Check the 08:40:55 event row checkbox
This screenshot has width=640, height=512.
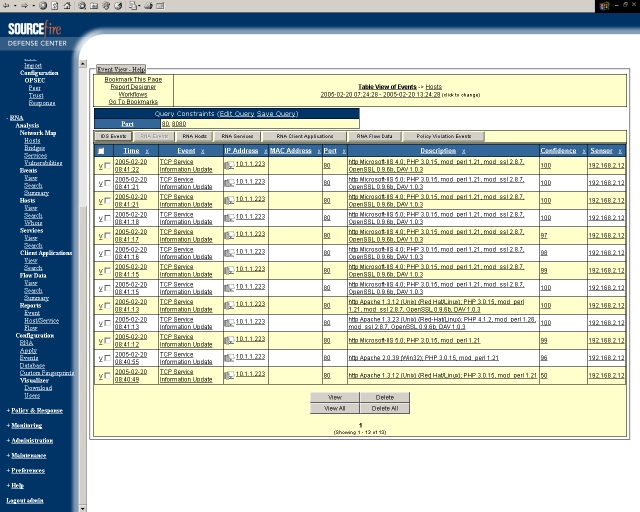(107, 358)
